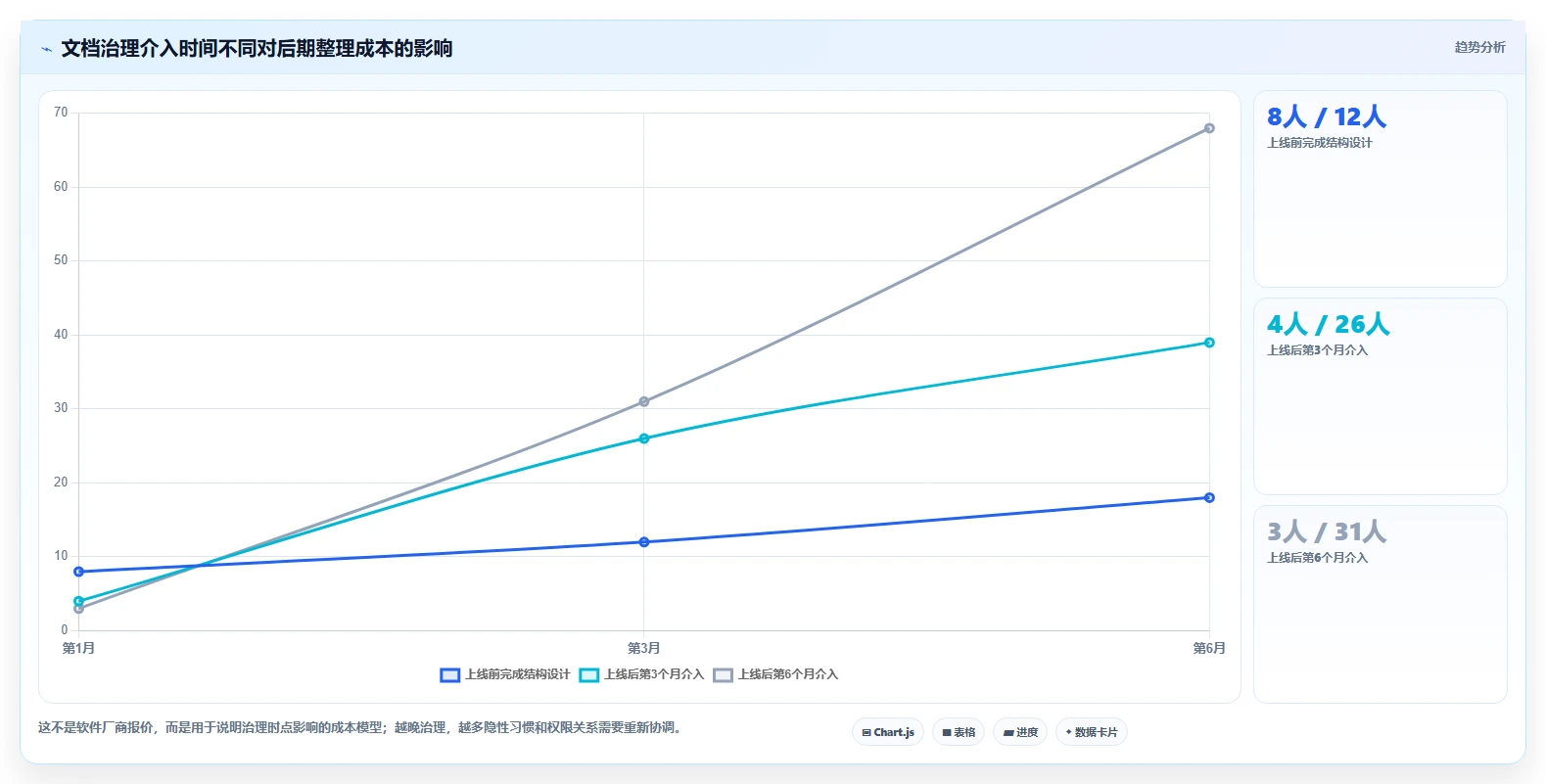1546x784 pixels.
Task: Click the 上线后第6个月介入 caption in the third card
Action: [x=1318, y=558]
